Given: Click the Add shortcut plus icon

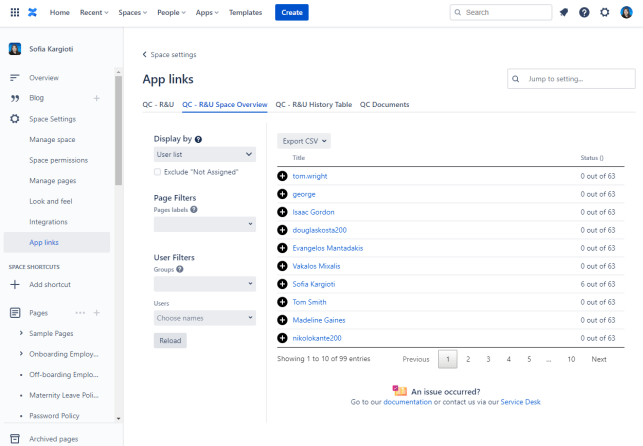Looking at the screenshot, I should [x=15, y=284].
